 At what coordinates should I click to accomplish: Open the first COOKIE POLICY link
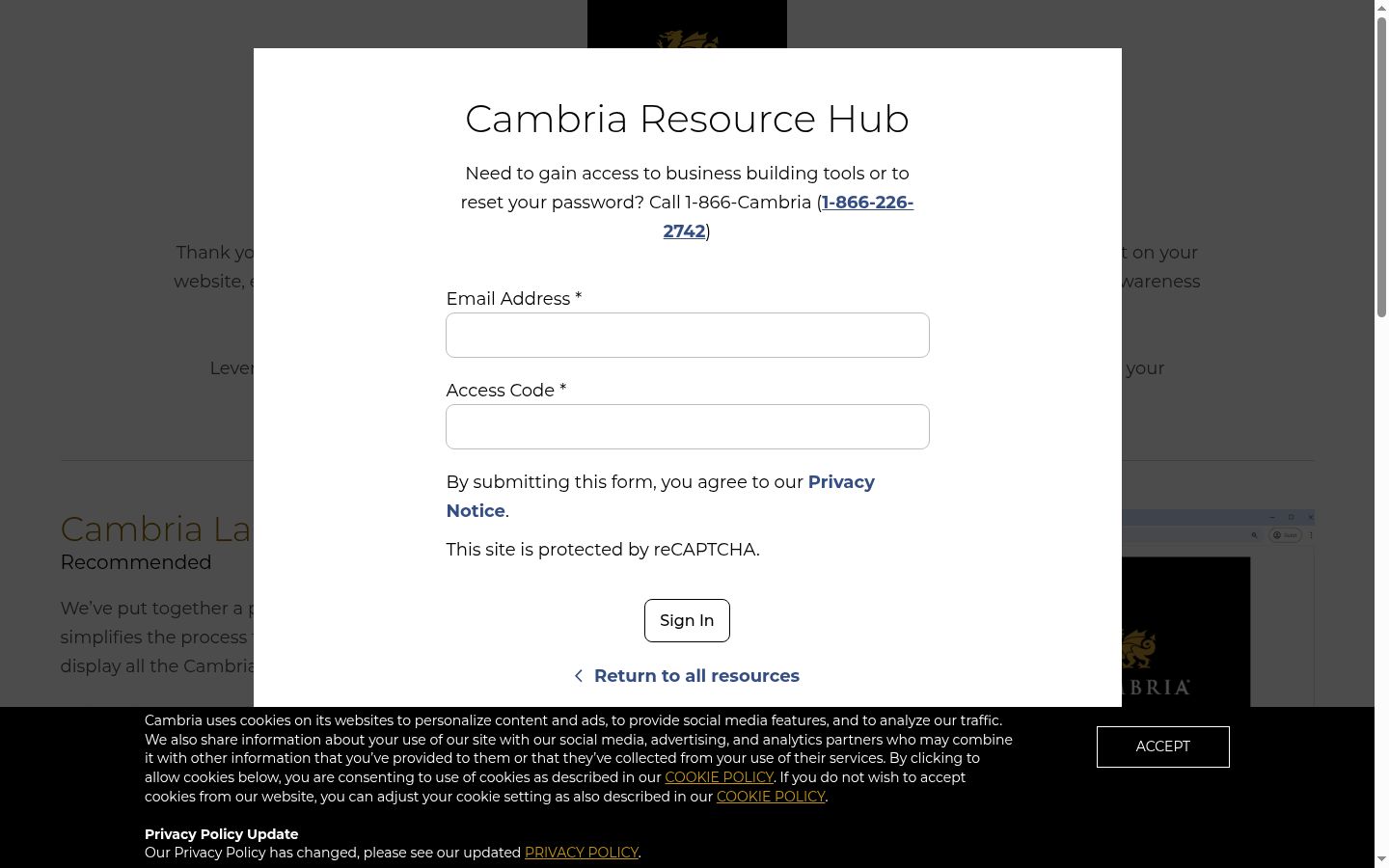pyautogui.click(x=719, y=777)
